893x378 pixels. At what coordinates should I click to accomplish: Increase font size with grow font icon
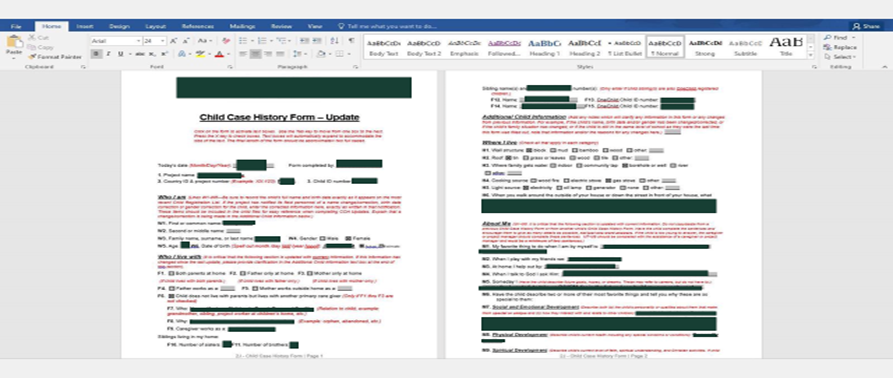[x=174, y=41]
